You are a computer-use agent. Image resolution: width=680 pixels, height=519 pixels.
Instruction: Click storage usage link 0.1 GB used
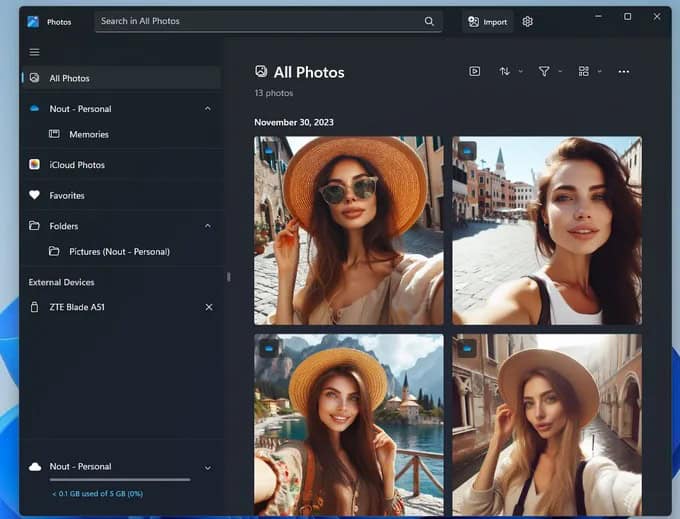(x=98, y=493)
